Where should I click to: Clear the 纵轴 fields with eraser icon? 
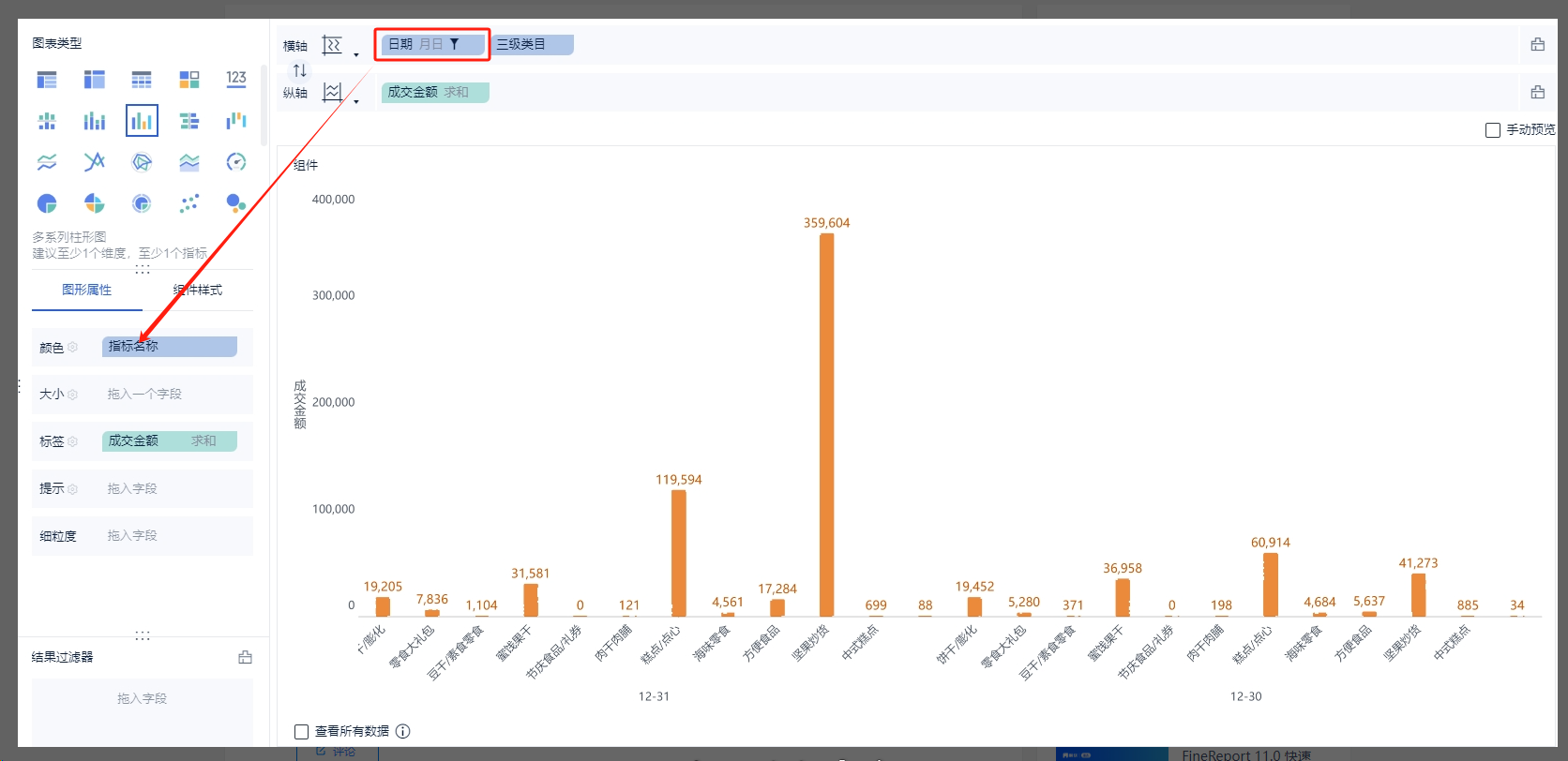pyautogui.click(x=1537, y=92)
